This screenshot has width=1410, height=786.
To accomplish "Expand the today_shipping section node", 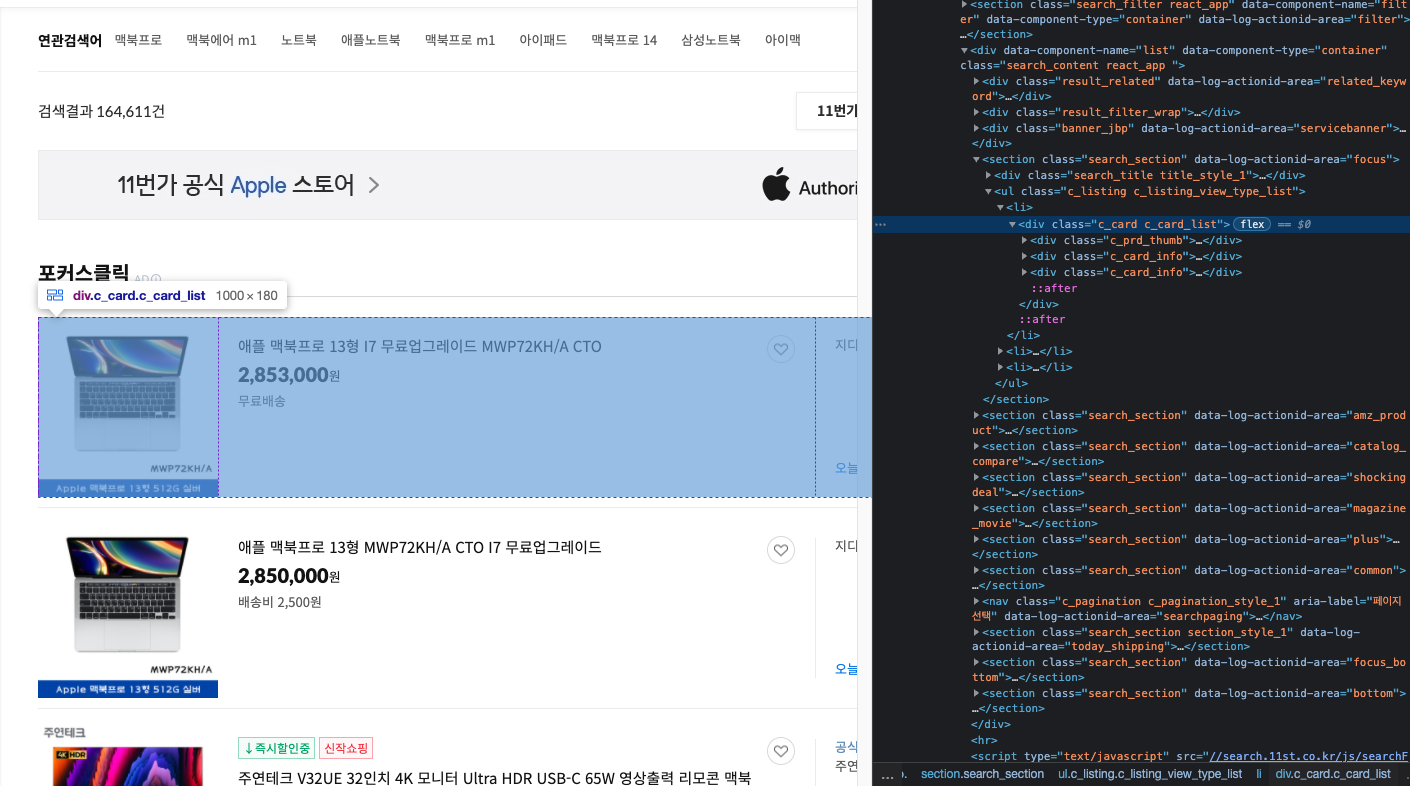I will pos(977,633).
